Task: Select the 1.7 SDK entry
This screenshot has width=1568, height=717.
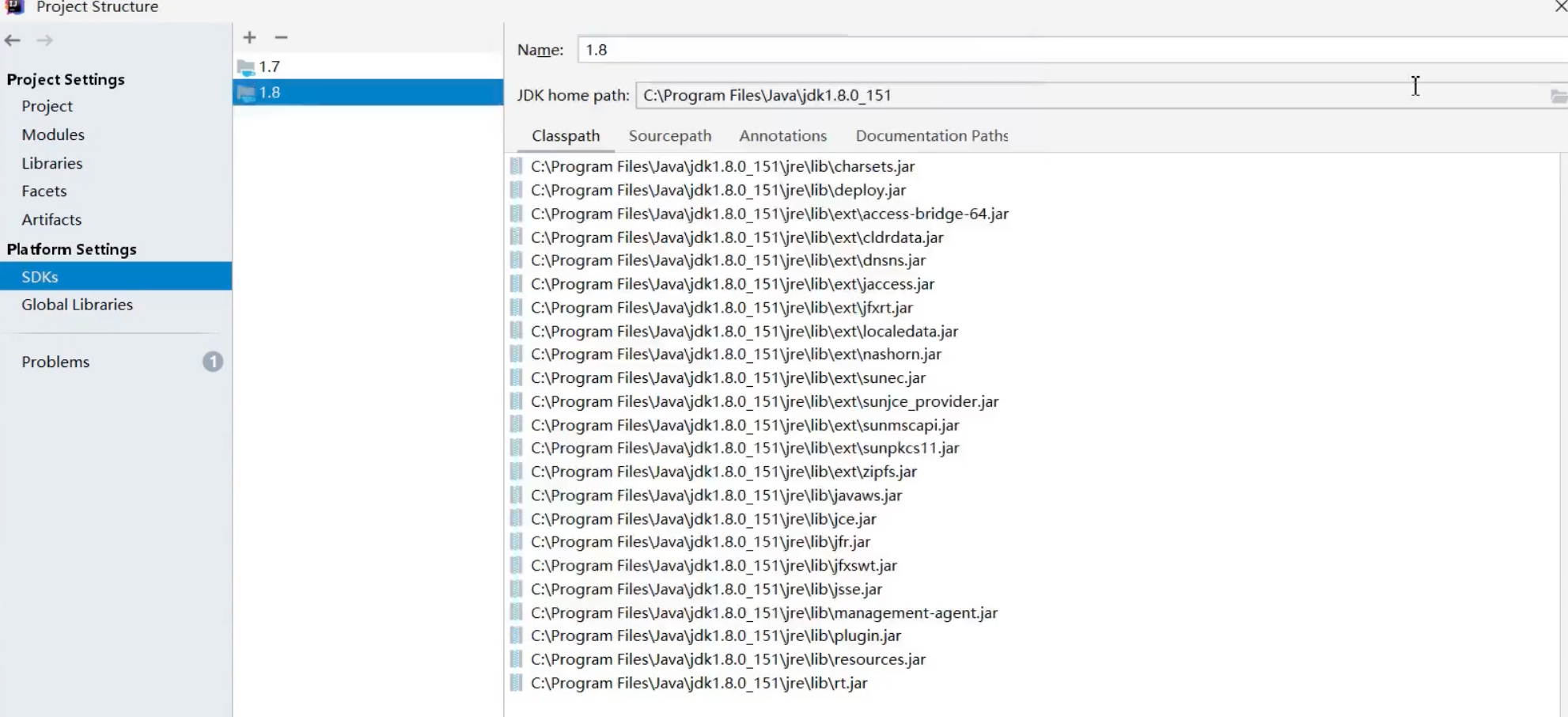Action: pyautogui.click(x=368, y=66)
